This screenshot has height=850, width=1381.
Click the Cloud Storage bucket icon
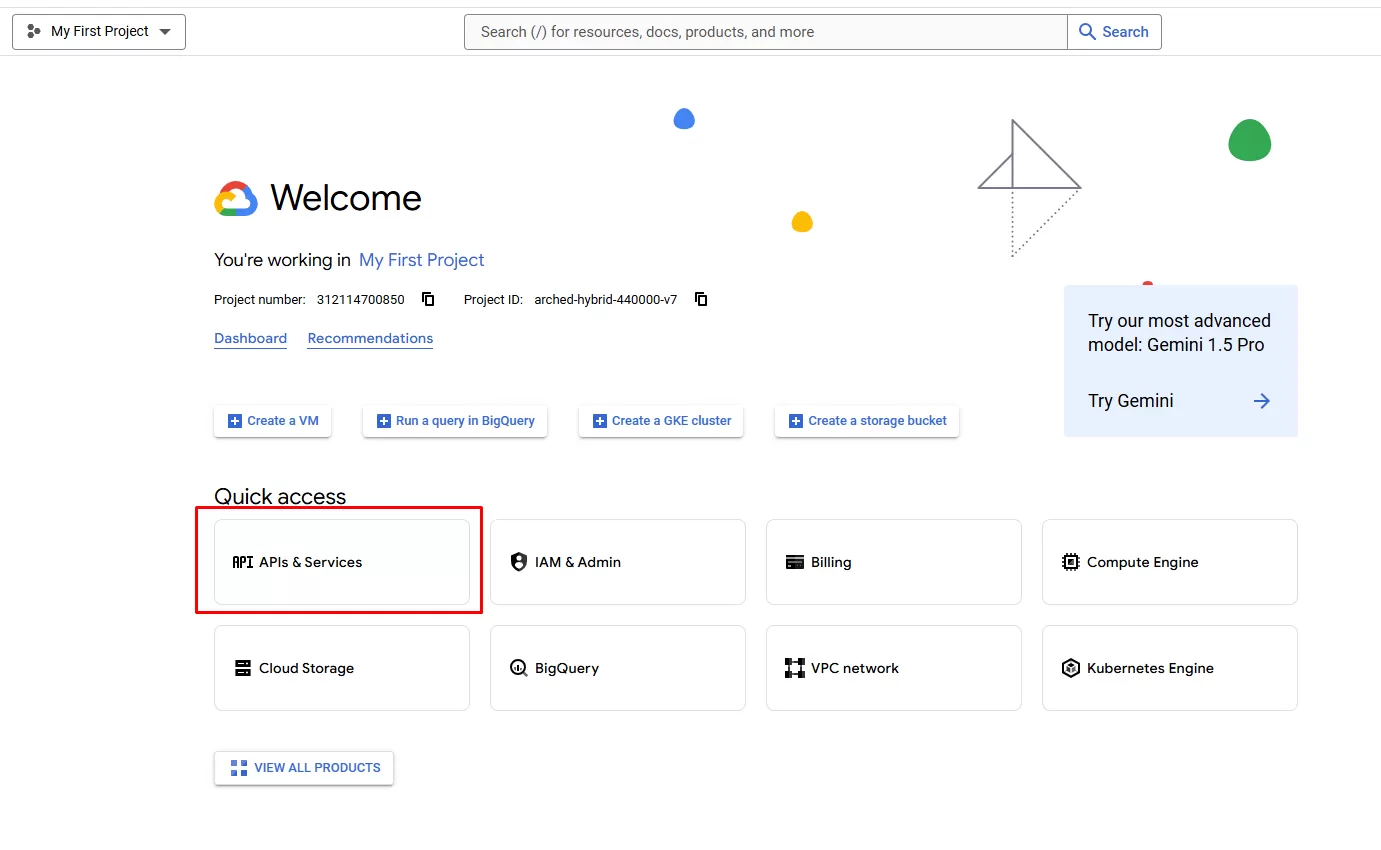pyautogui.click(x=242, y=668)
